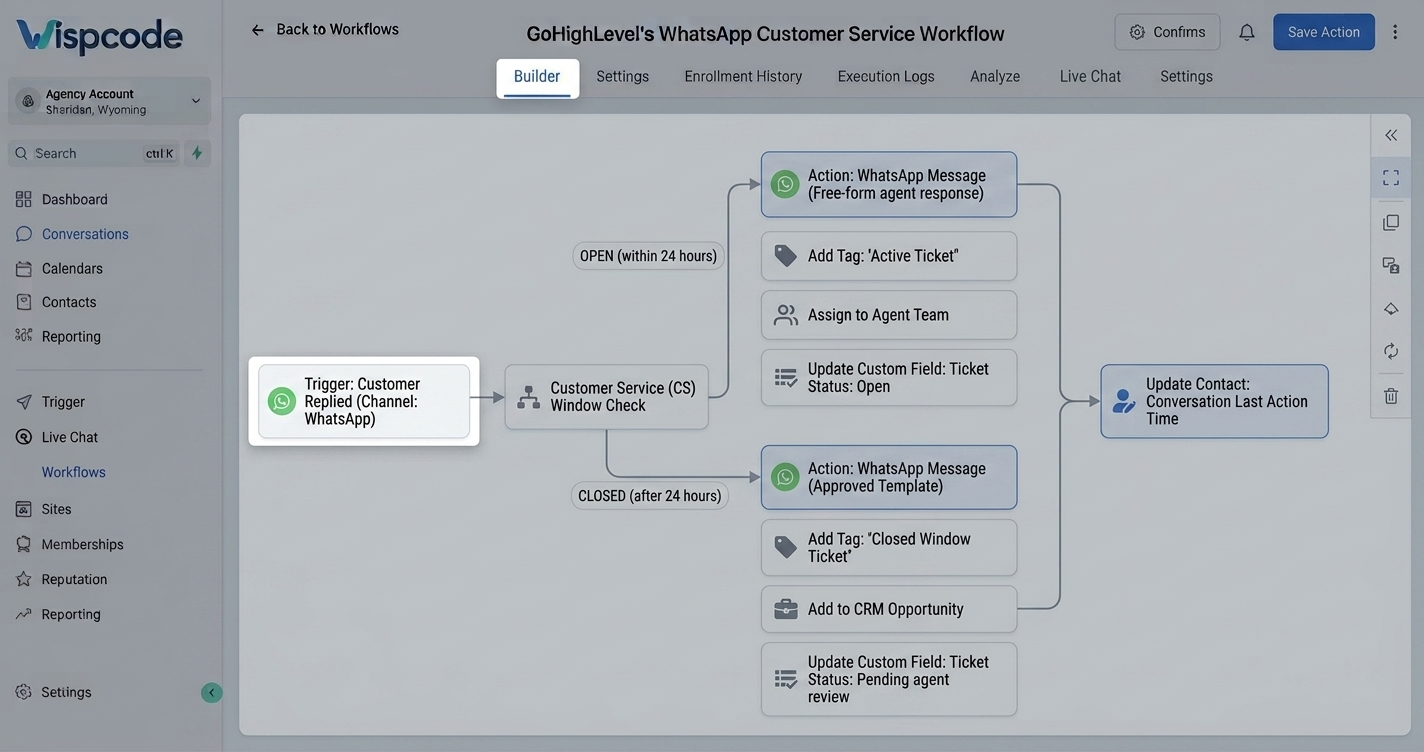Viewport: 1424px width, 752px height.
Task: Toggle fullscreen view of the canvas
Action: 1391,178
